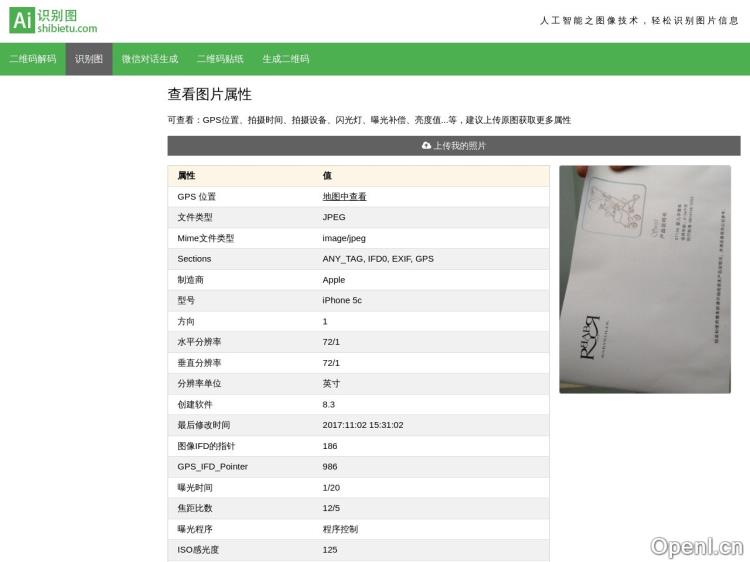Click the 2017:11:02 15:31:02 value
Viewport: 750px width, 562px height.
point(363,425)
